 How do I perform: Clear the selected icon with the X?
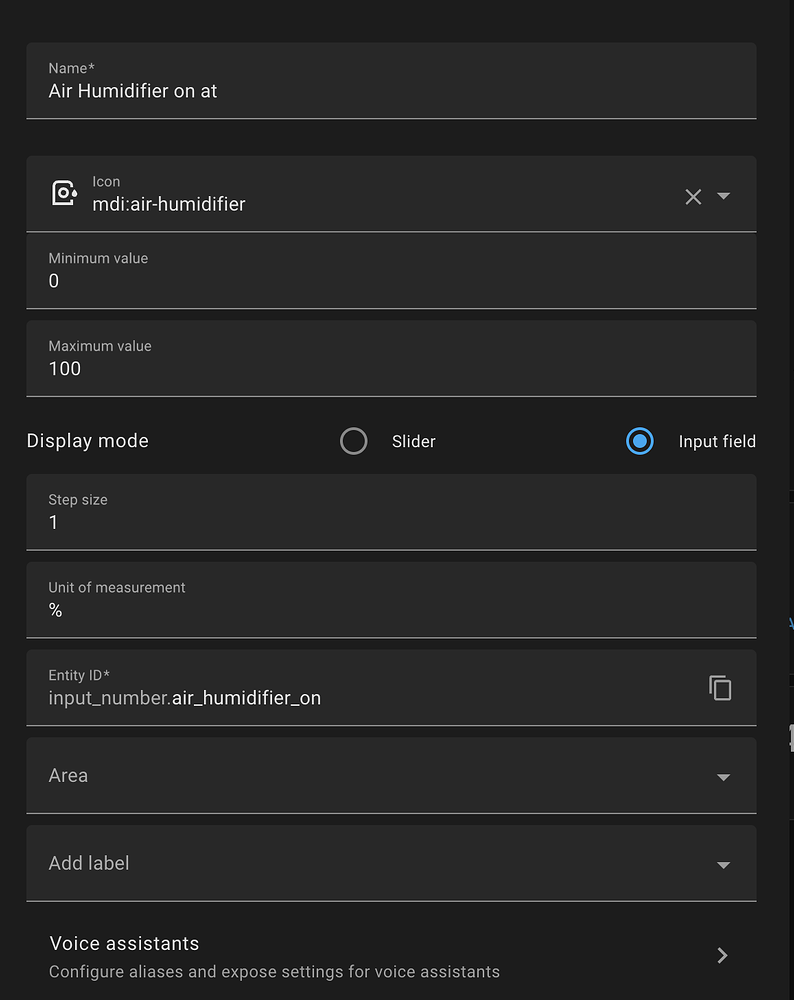click(693, 196)
